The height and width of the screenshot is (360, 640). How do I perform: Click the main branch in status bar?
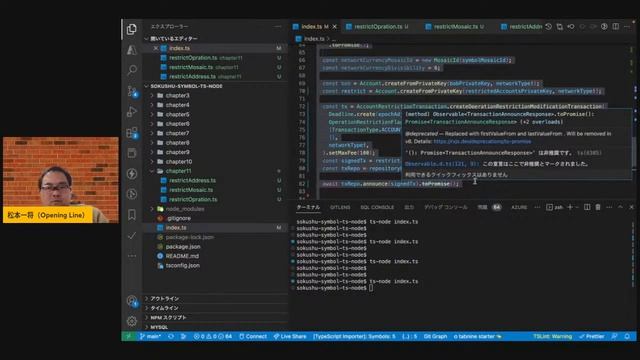click(x=150, y=336)
